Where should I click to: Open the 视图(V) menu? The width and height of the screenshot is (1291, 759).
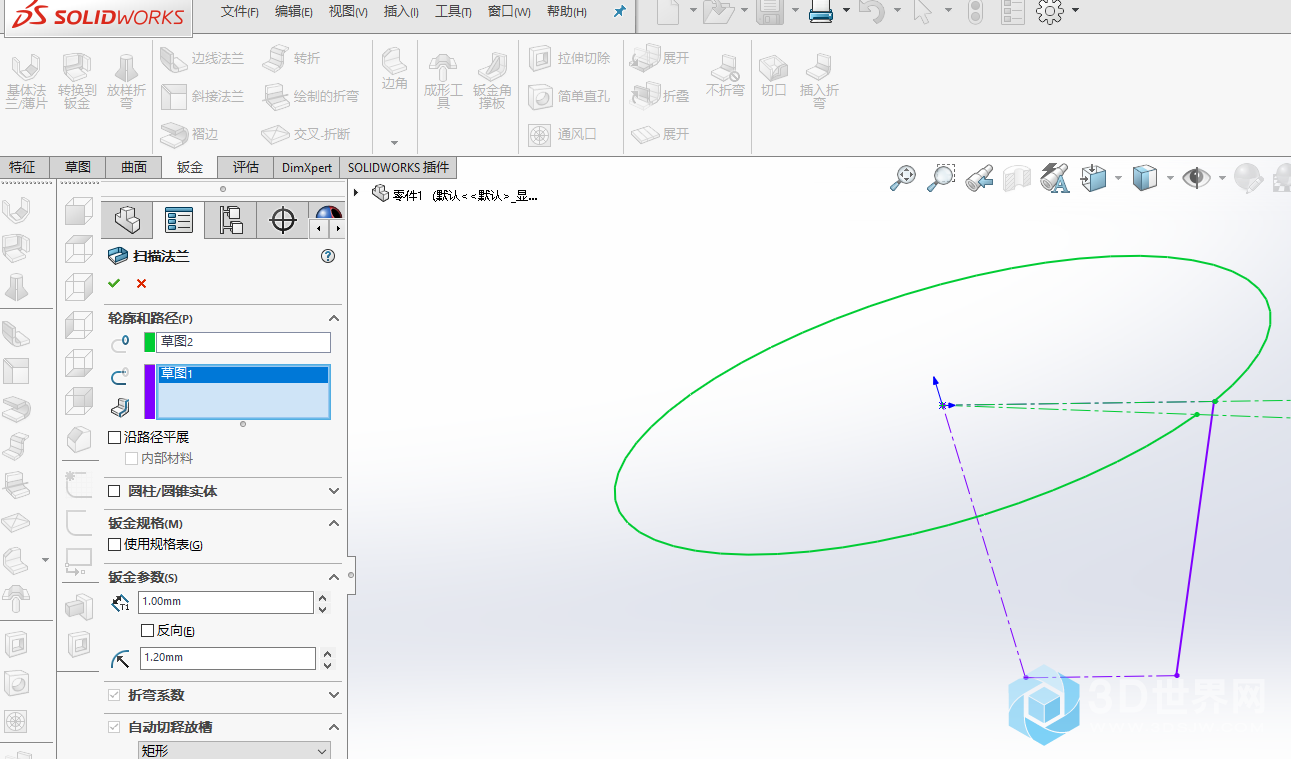pos(348,11)
